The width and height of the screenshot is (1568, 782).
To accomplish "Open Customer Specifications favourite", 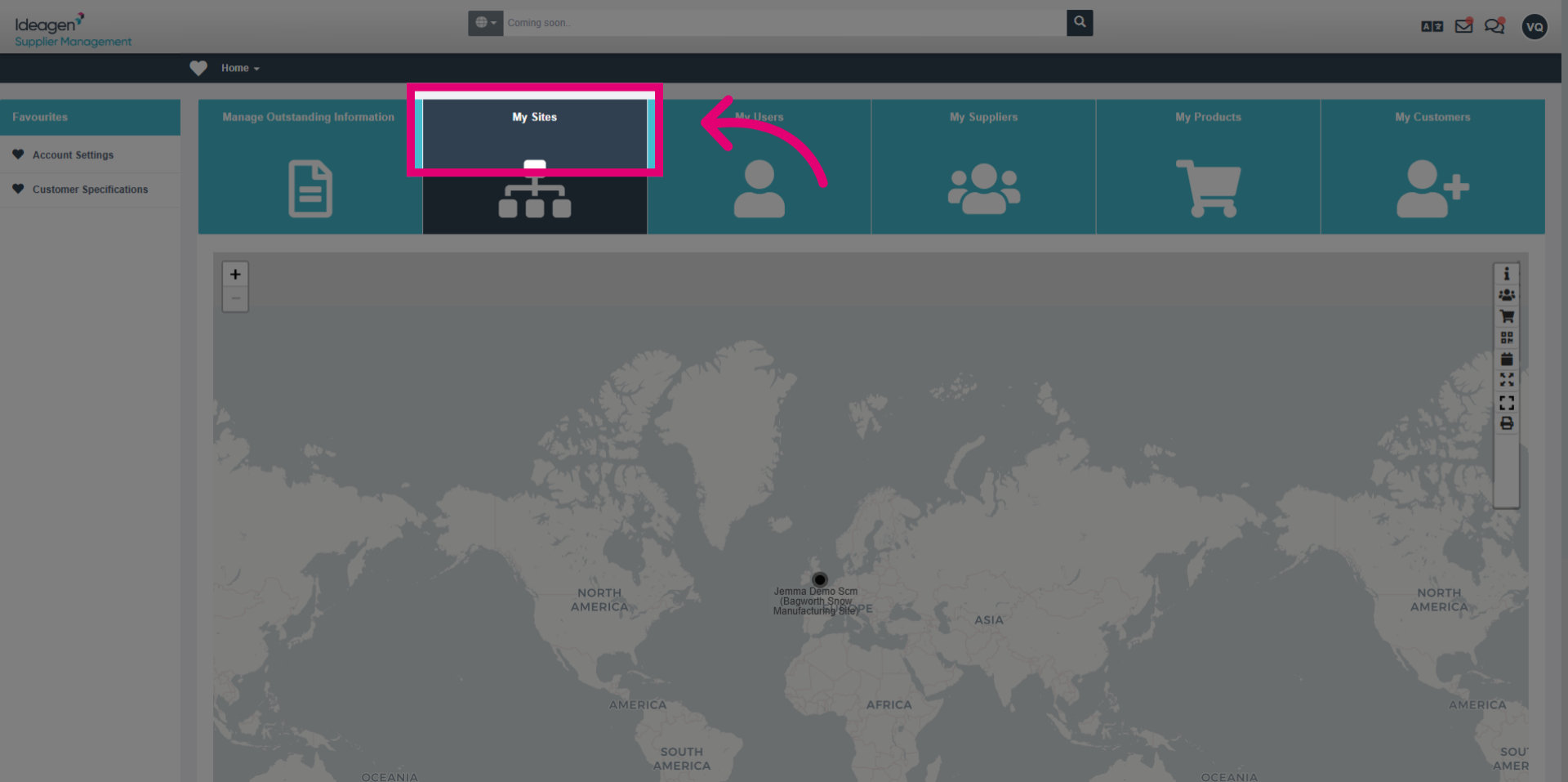I will click(x=90, y=189).
